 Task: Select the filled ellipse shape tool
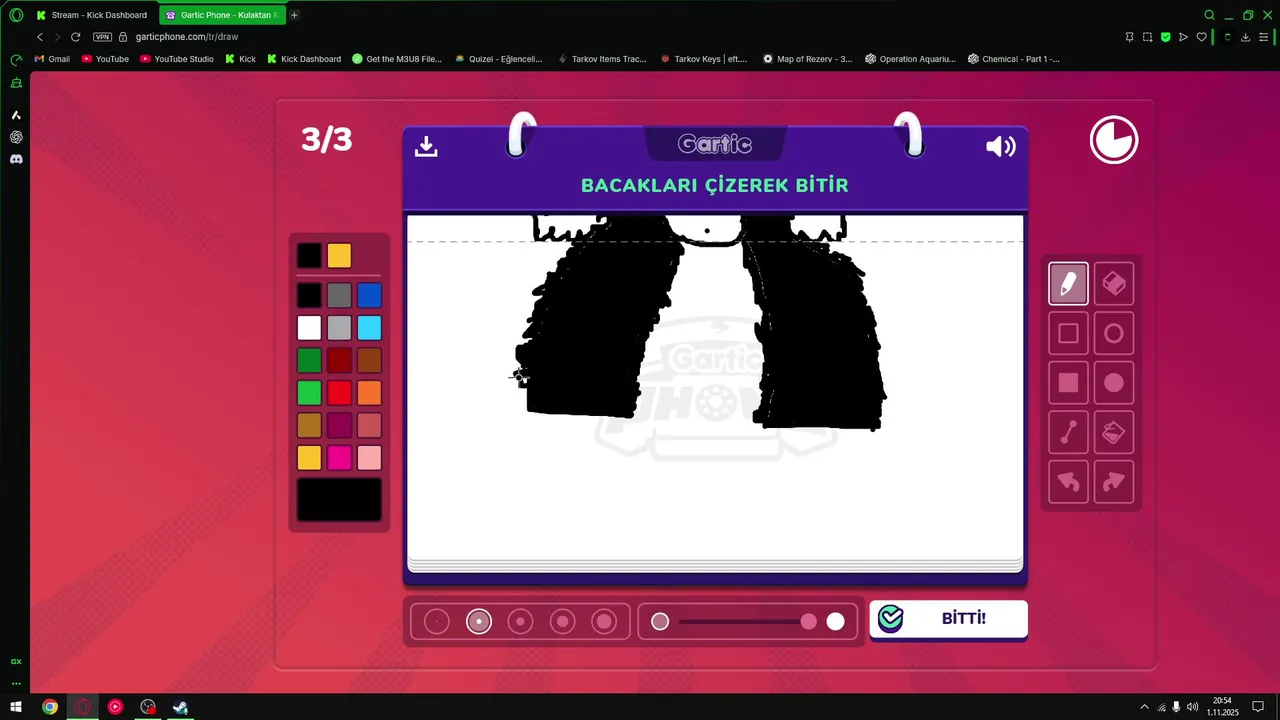coord(1114,383)
